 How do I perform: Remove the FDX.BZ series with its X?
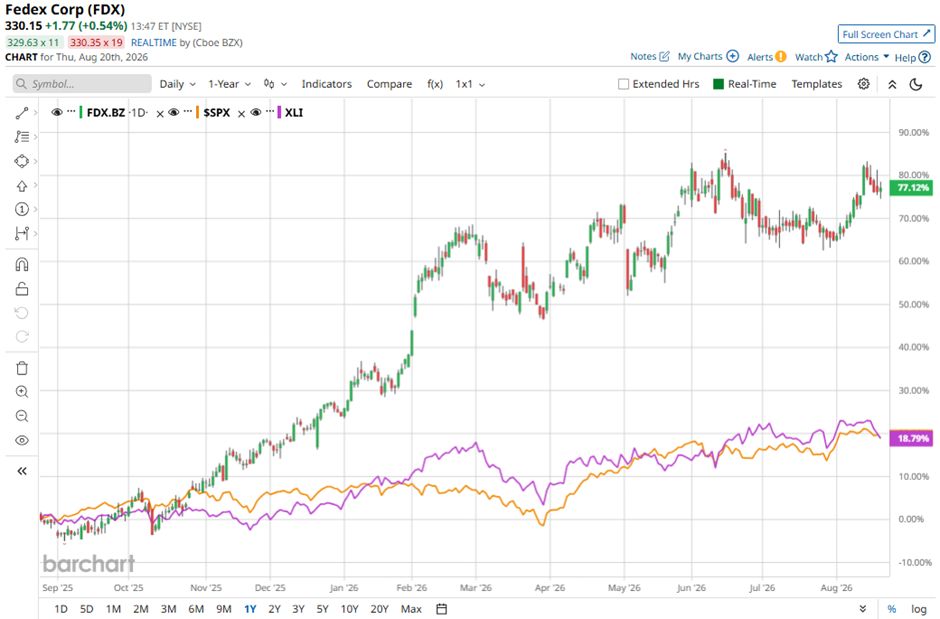click(x=159, y=114)
